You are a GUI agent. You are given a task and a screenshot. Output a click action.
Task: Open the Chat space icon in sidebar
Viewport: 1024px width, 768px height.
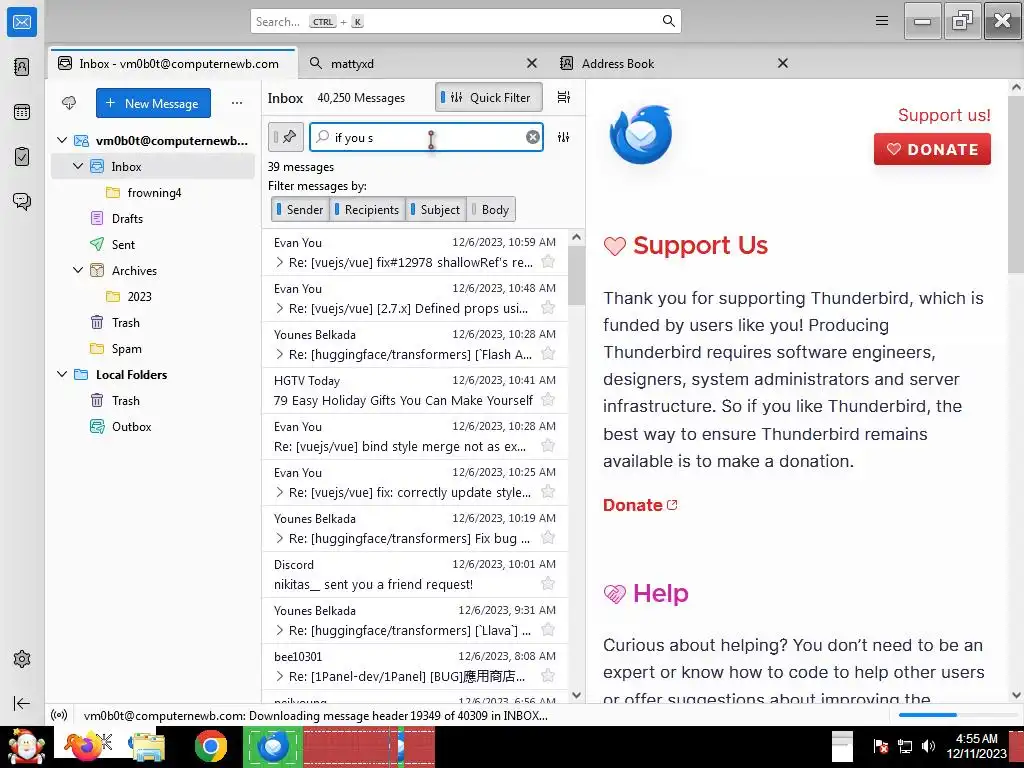tap(22, 201)
